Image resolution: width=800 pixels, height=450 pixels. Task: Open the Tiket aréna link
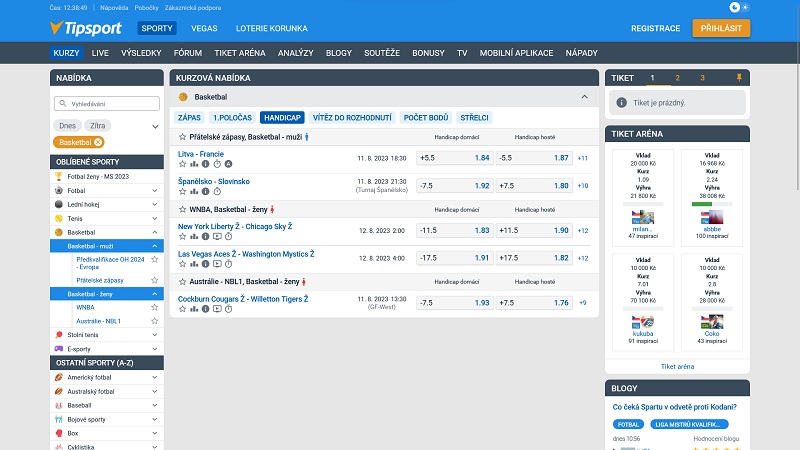click(x=677, y=366)
